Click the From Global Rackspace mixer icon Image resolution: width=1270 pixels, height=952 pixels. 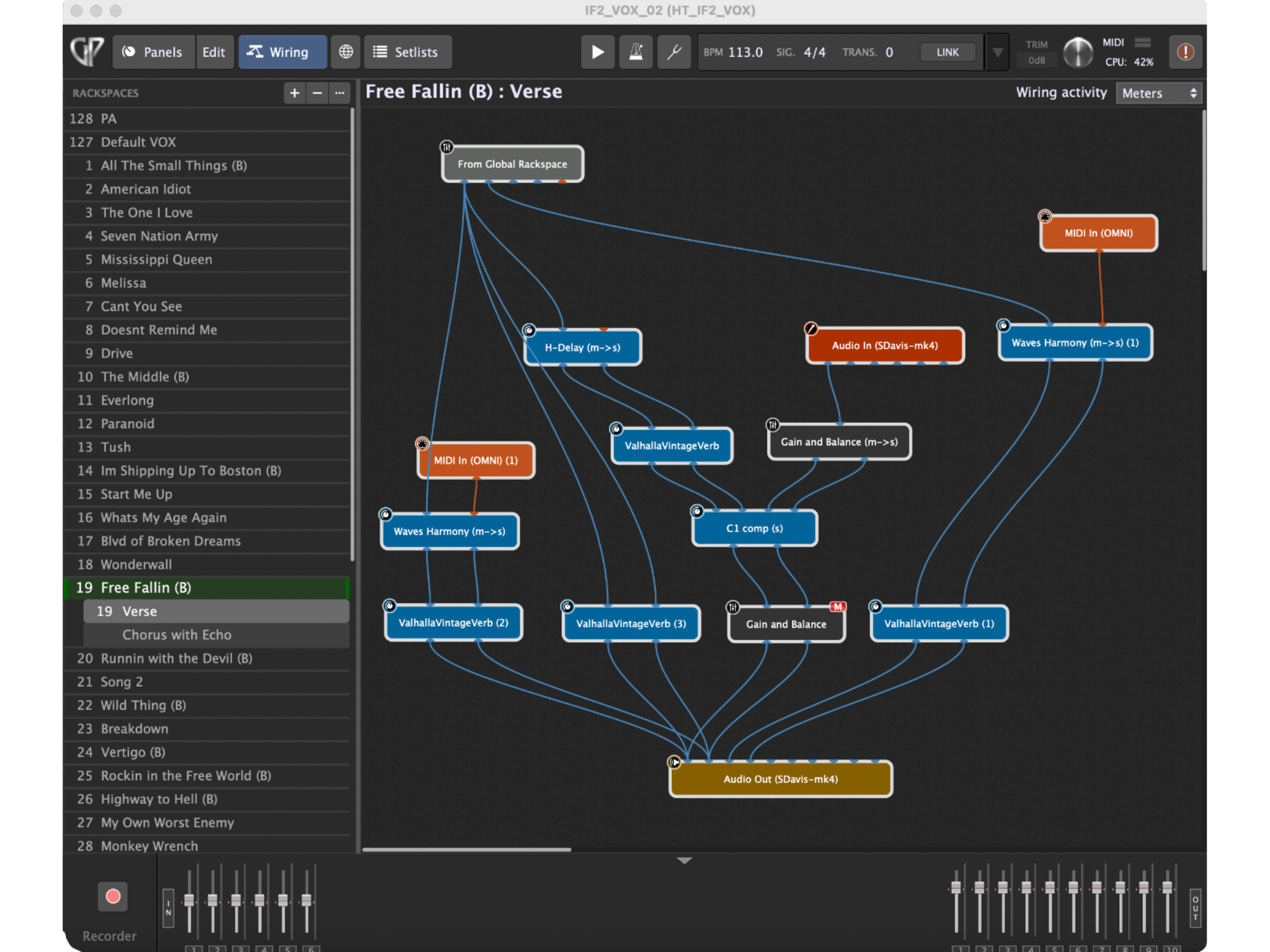446,147
